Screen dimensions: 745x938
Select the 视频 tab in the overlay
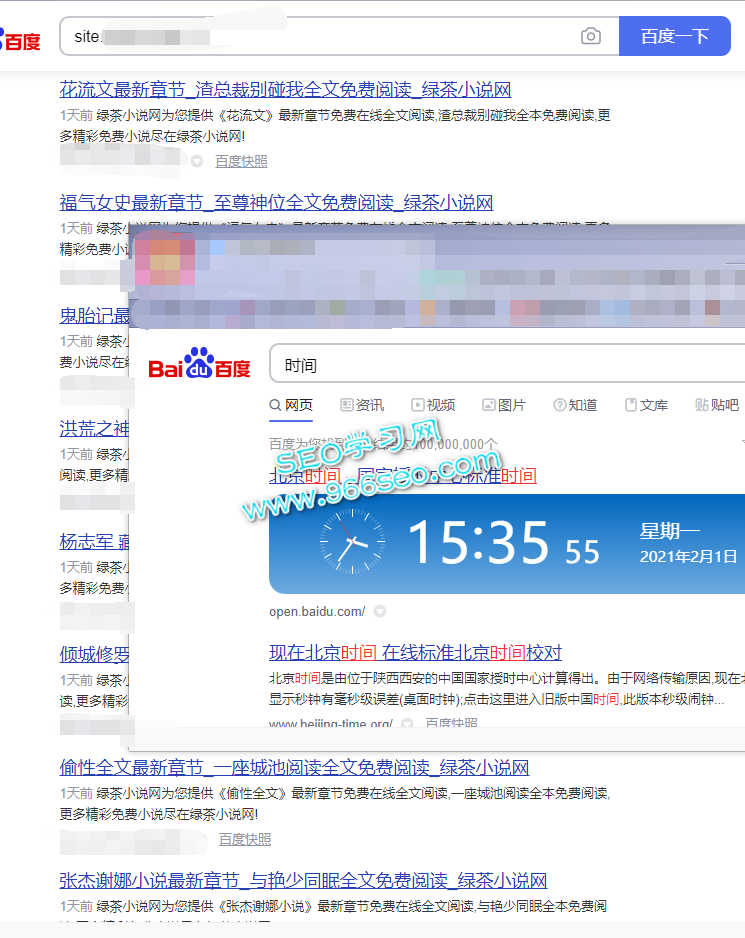coord(433,406)
